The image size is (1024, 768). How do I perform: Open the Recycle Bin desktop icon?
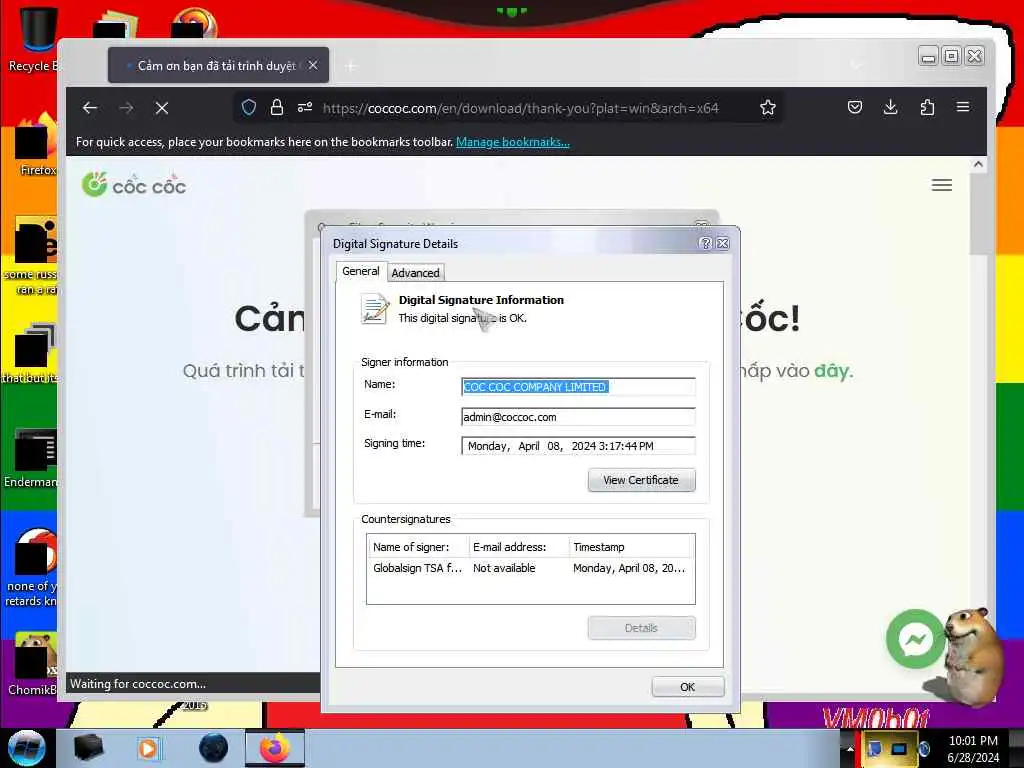click(x=36, y=39)
